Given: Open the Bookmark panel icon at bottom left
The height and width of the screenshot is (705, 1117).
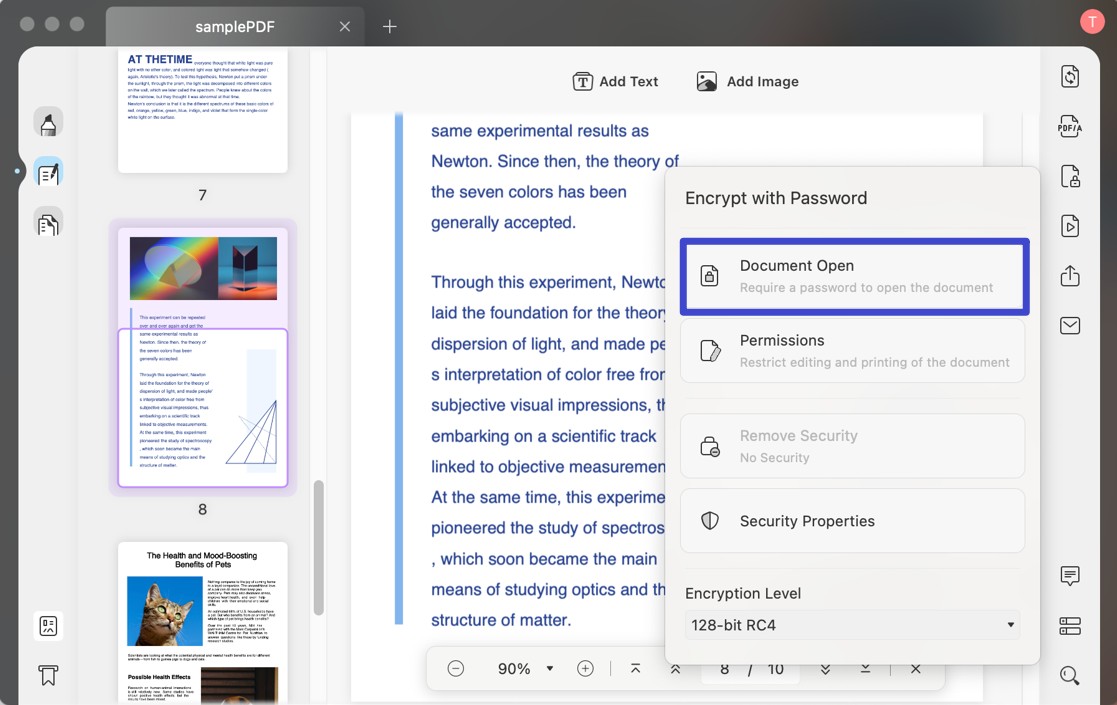Looking at the screenshot, I should coord(47,675).
